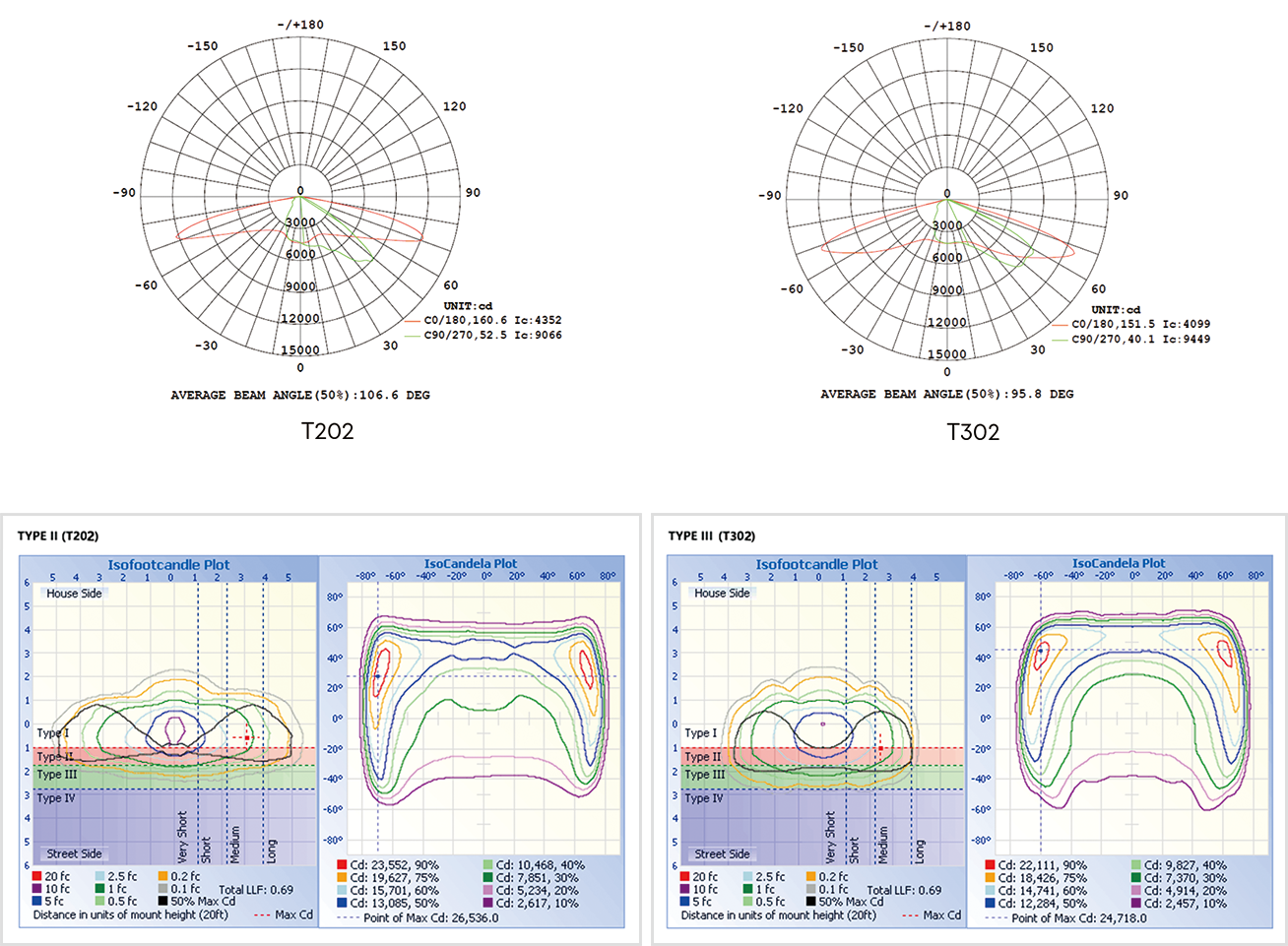Select the C90/270,40.1 legend entry
Image resolution: width=1288 pixels, height=946 pixels.
point(1113,339)
